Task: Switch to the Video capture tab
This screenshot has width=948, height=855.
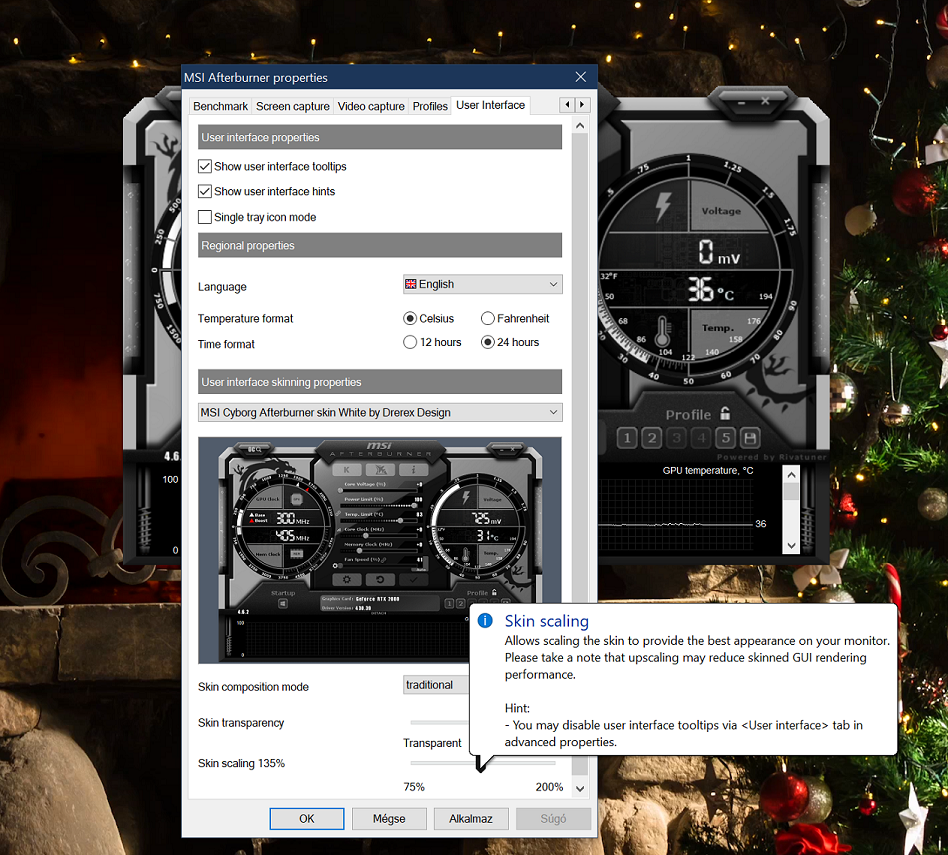Action: [371, 106]
